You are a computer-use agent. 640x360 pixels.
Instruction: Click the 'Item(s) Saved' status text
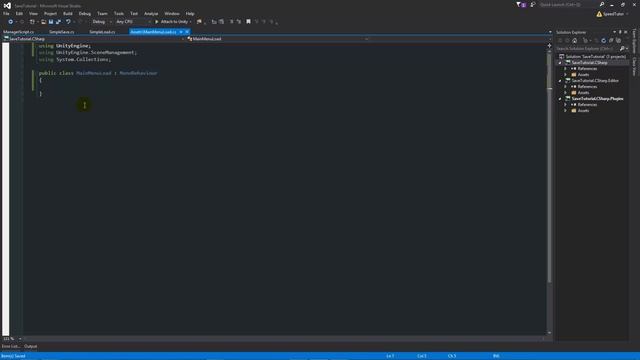tap(13, 356)
